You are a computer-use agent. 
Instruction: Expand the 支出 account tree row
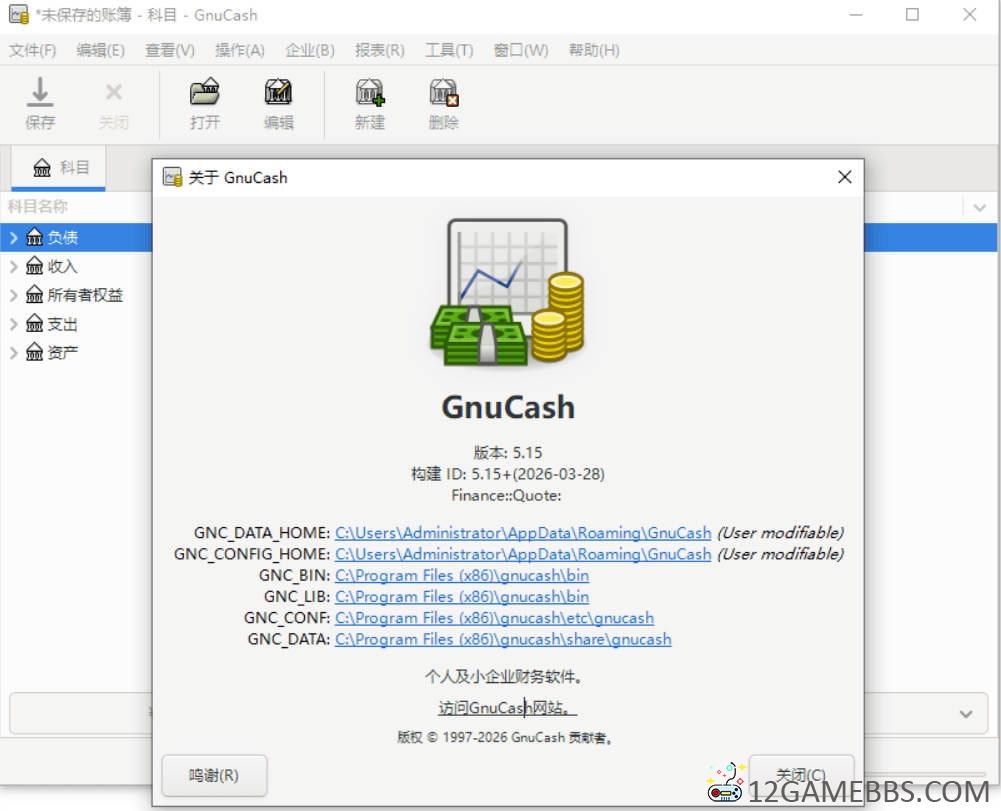coord(13,324)
